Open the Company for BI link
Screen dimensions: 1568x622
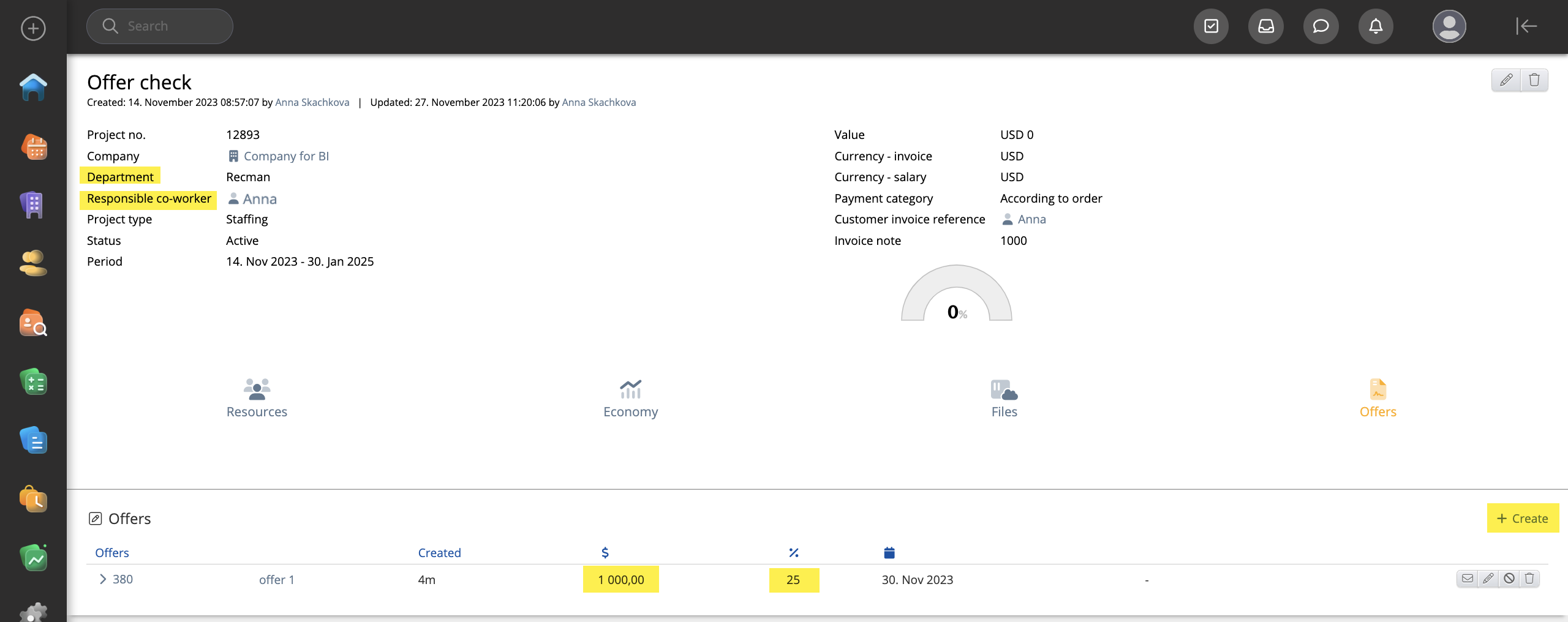click(x=286, y=156)
